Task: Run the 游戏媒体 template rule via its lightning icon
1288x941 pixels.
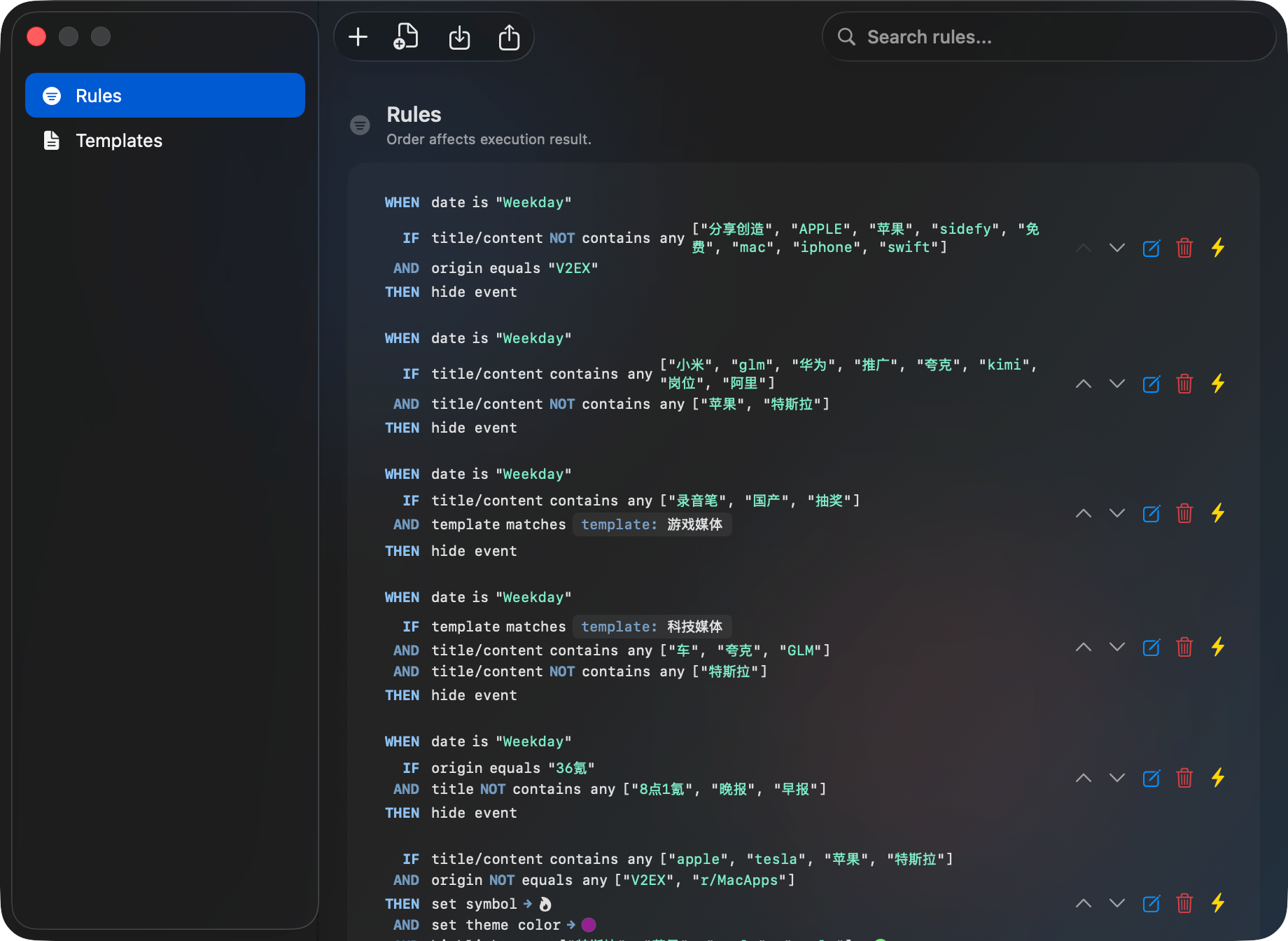Action: point(1218,513)
